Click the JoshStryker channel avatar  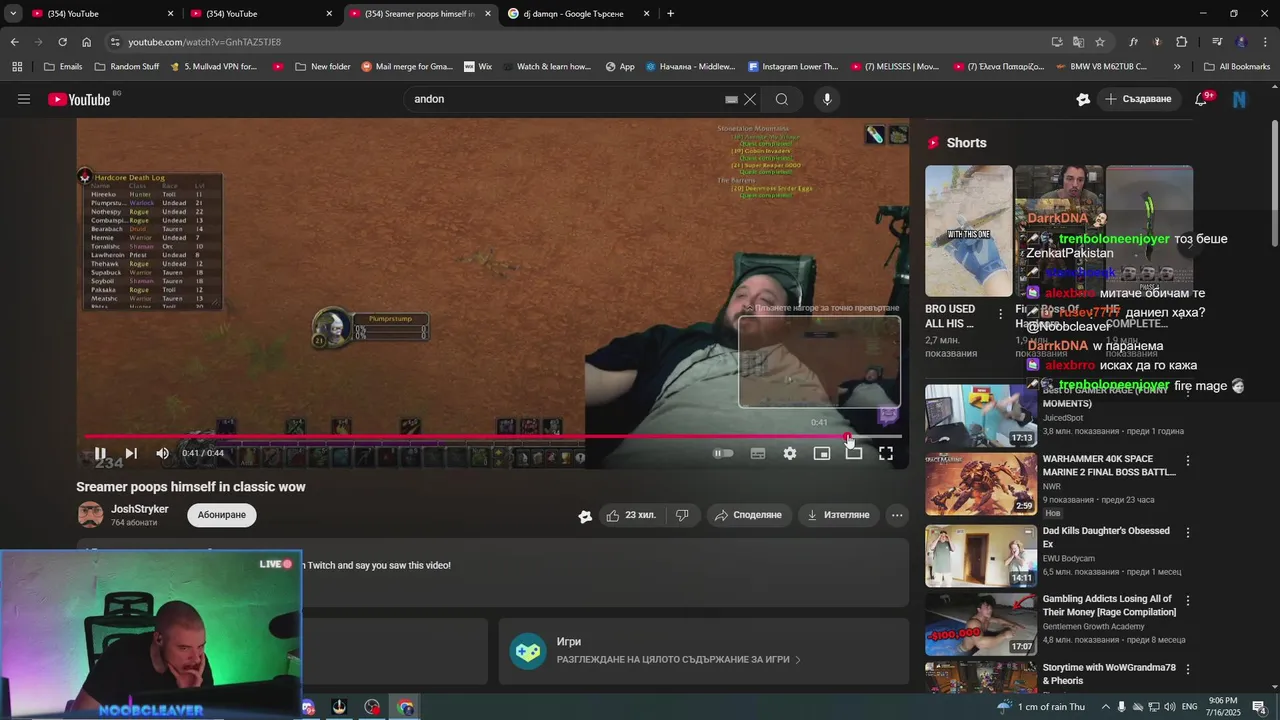pyautogui.click(x=91, y=515)
